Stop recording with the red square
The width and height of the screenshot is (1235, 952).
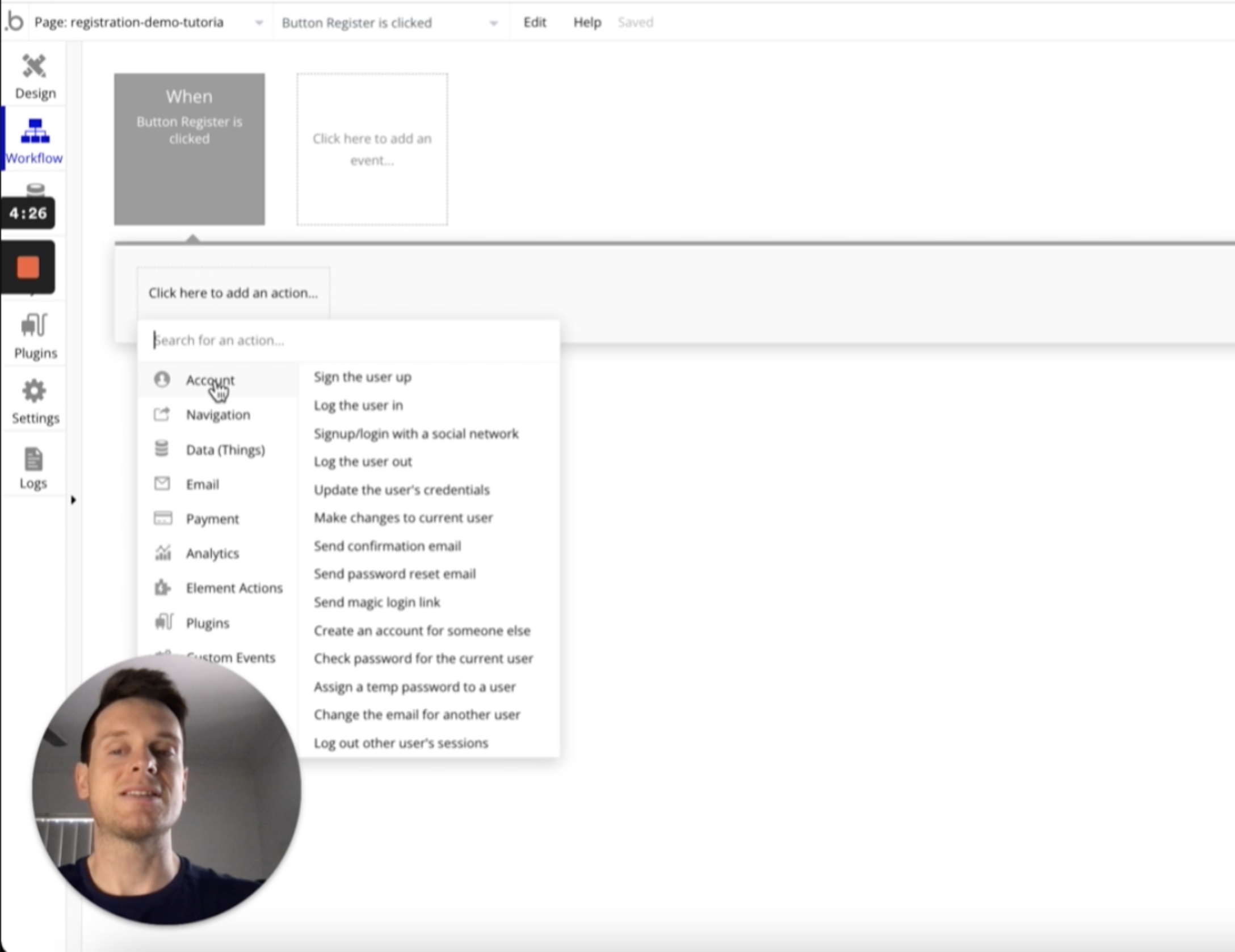point(28,268)
